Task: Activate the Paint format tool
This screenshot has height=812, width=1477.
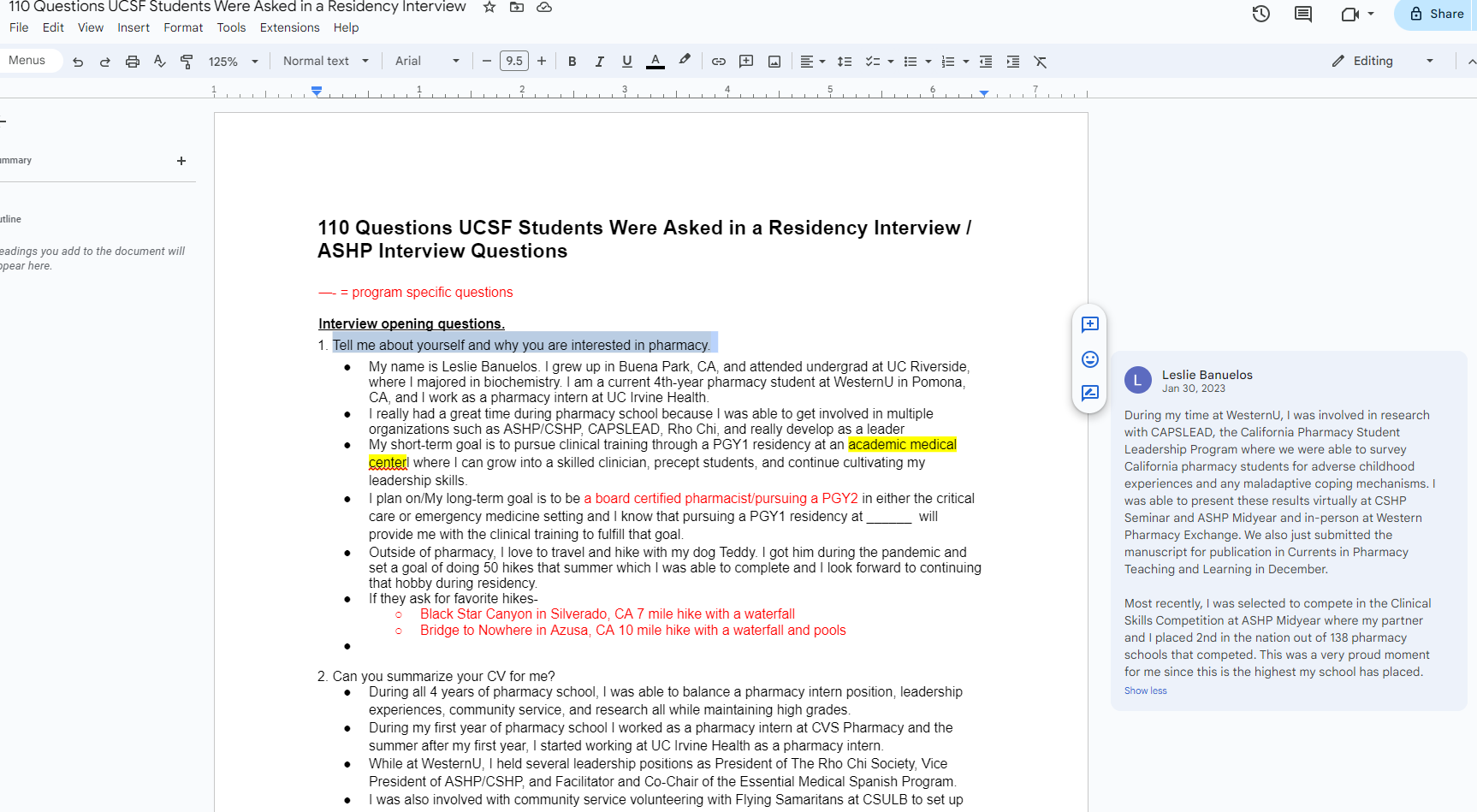Action: [x=187, y=62]
